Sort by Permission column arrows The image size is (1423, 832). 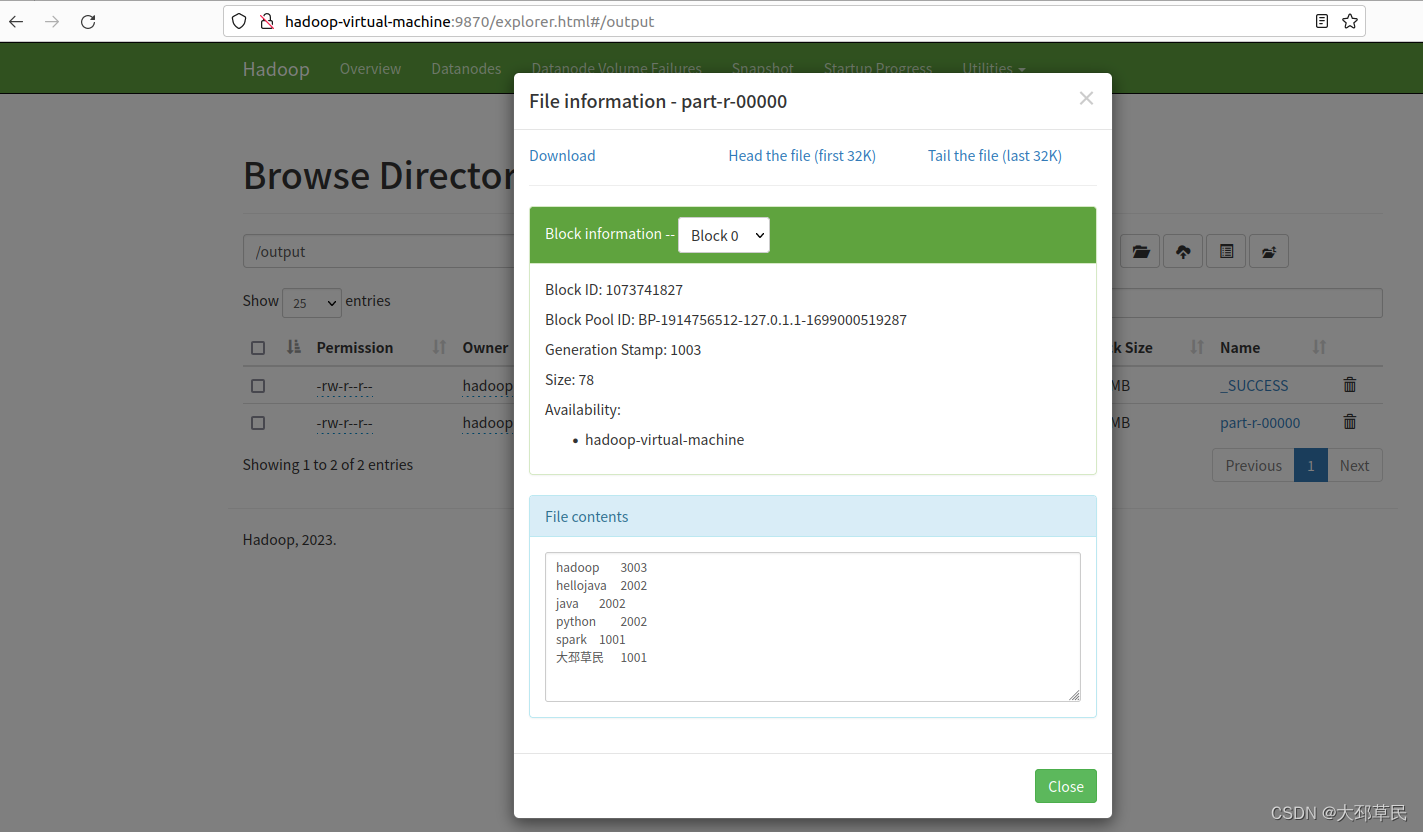[439, 347]
